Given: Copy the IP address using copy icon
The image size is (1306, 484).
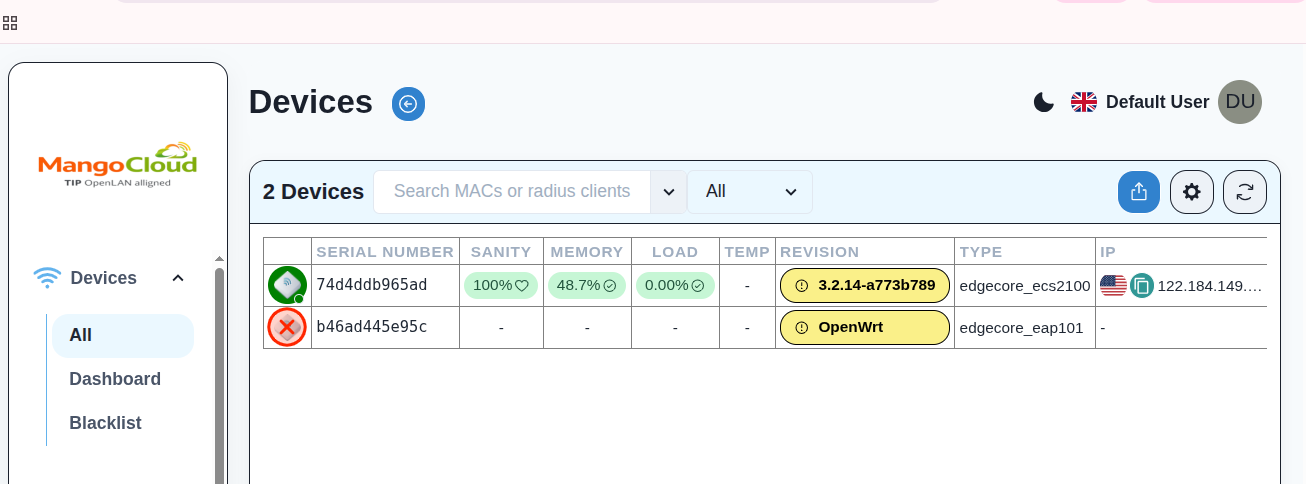Looking at the screenshot, I should click(1141, 286).
